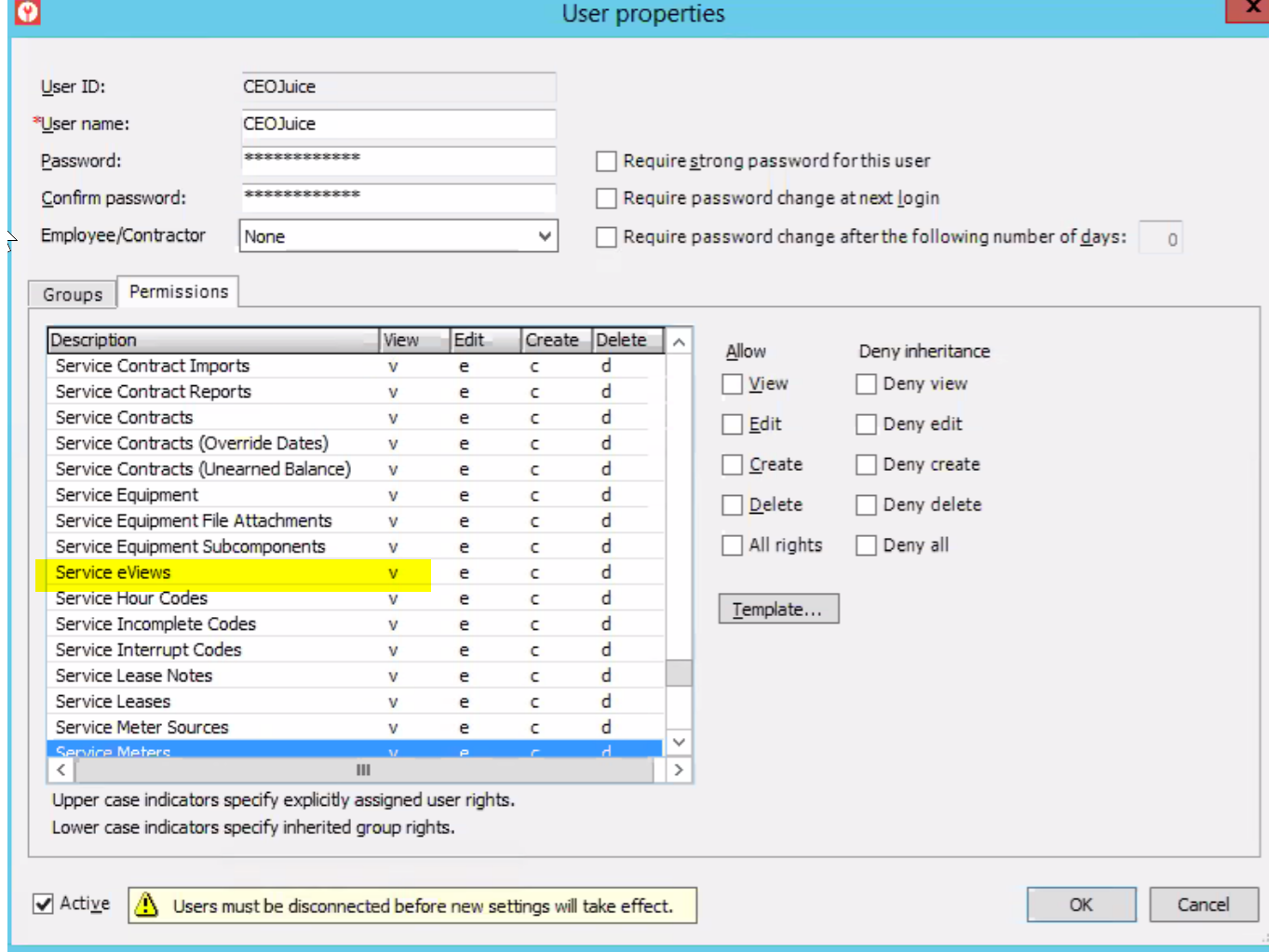Click the Confirm password field

398,197
